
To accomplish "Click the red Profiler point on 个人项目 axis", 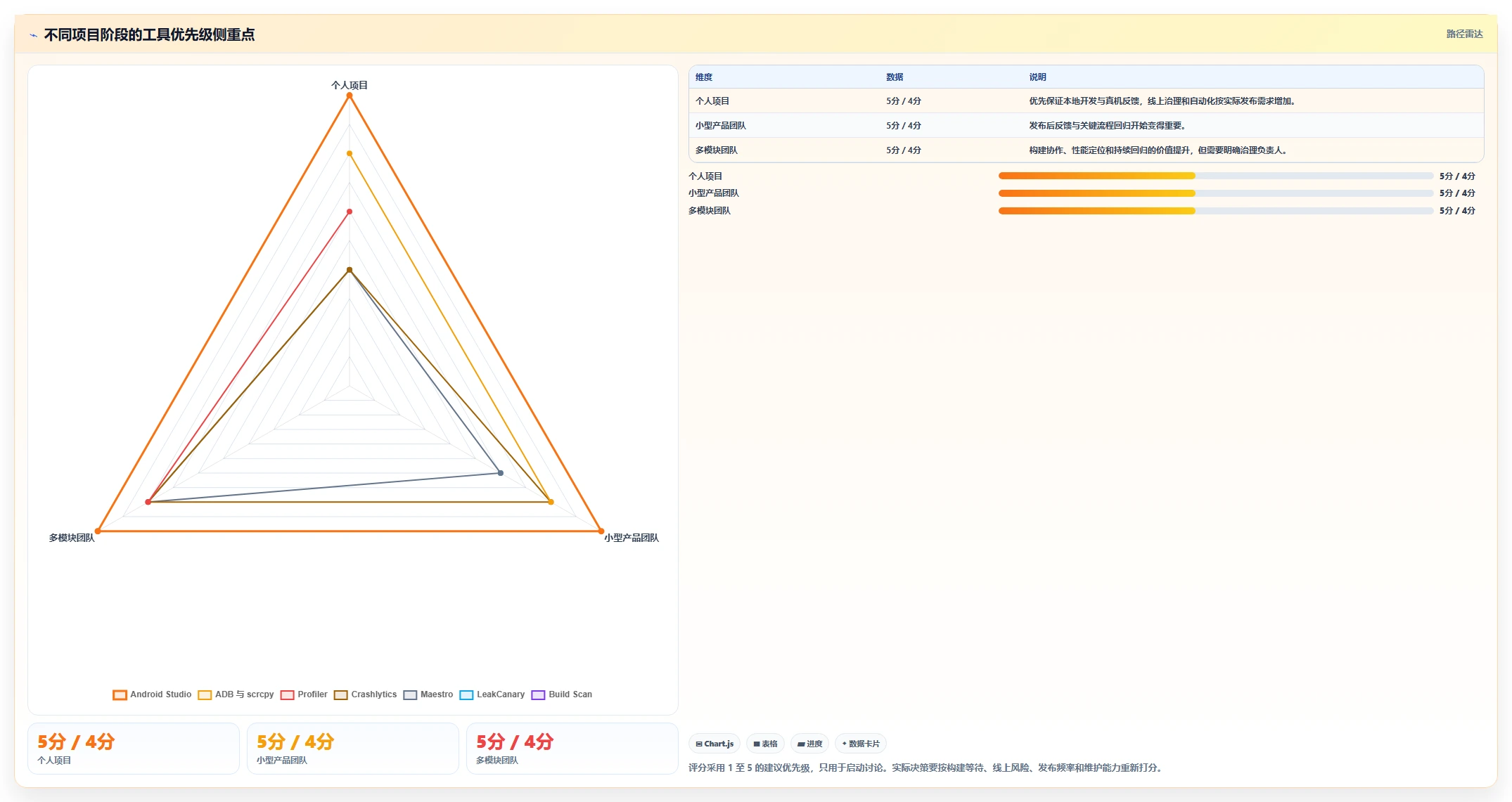I will (x=350, y=212).
